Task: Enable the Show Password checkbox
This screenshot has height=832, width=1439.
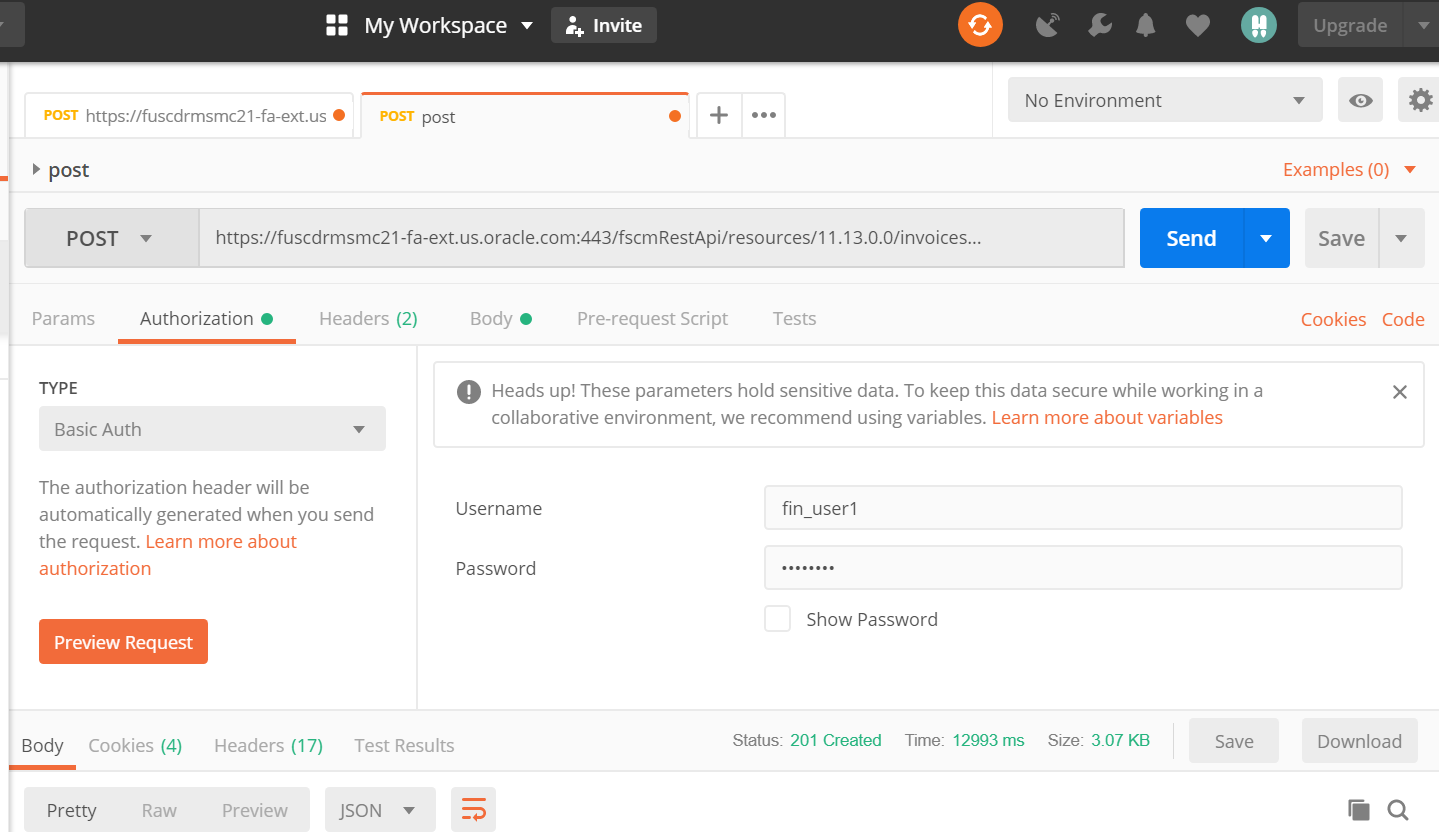Action: (777, 619)
